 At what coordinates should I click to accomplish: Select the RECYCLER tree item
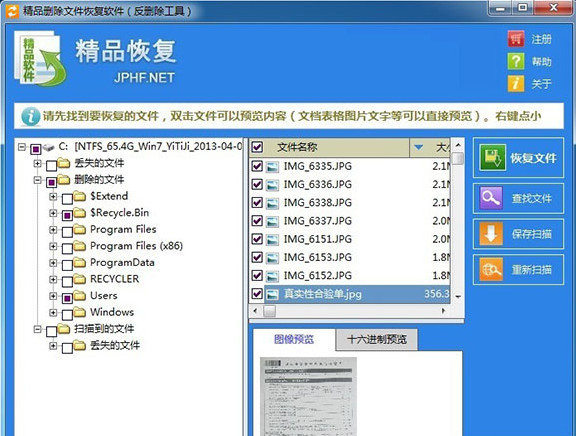point(115,279)
